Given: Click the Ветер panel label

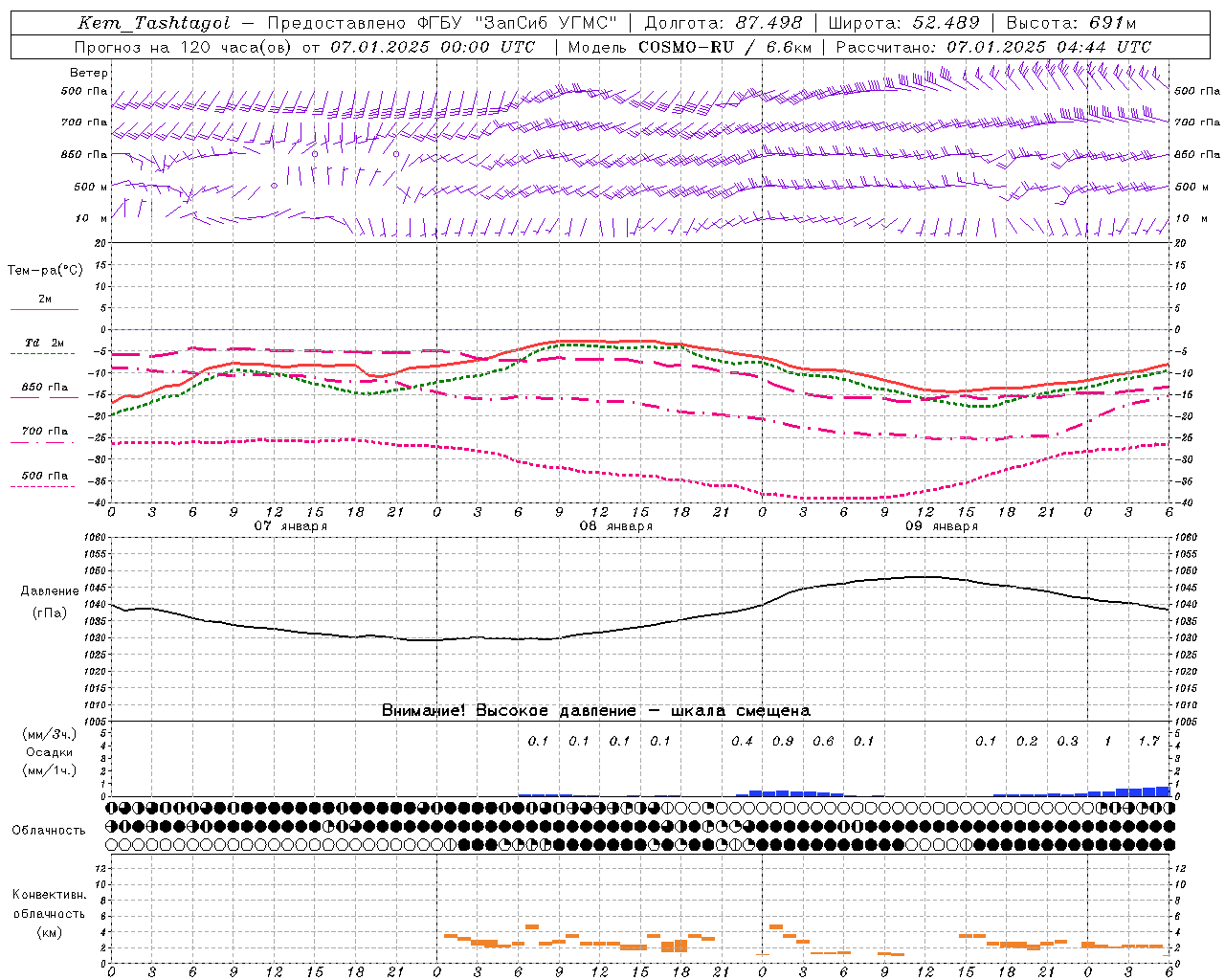Looking at the screenshot, I should coord(89,73).
